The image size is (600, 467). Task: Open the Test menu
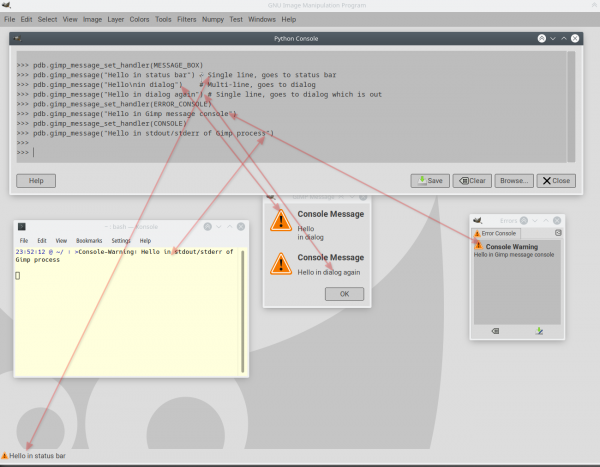(x=236, y=19)
